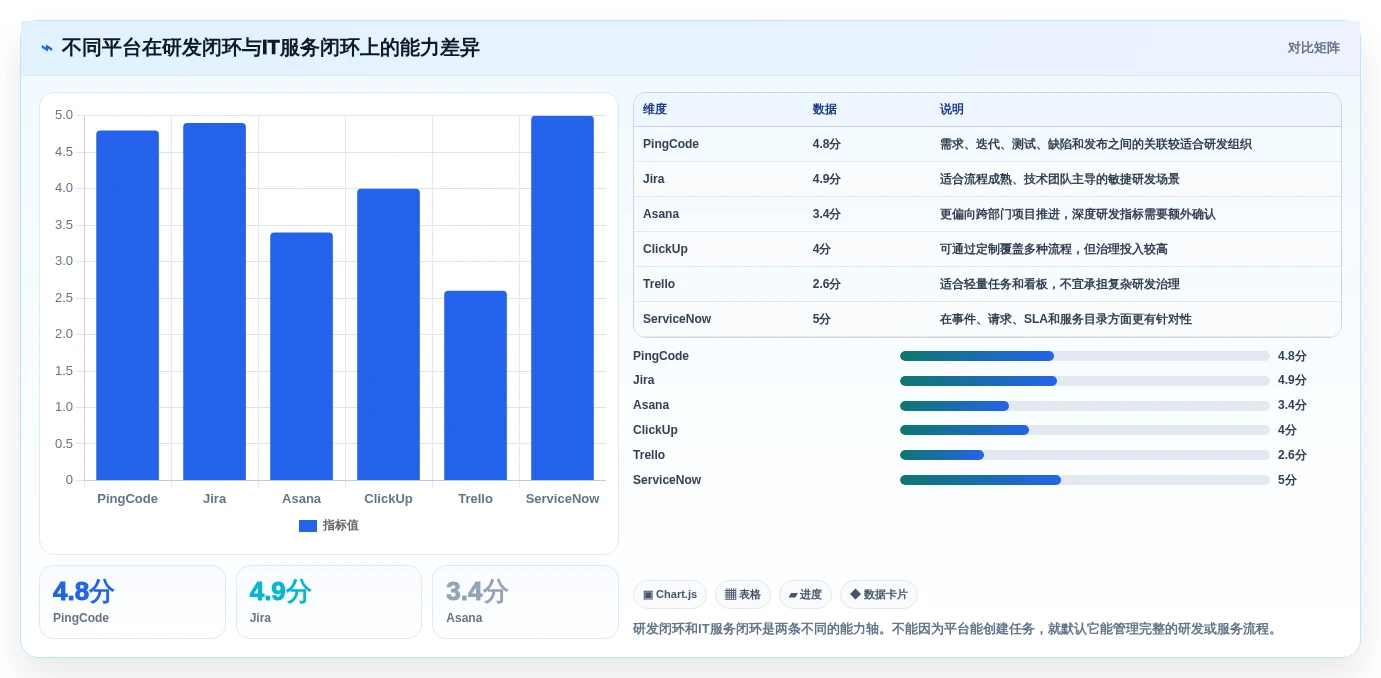Viewport: 1381px width, 678px height.
Task: Click the footer note starting 研发闭环和IT服务闭环
Action: coord(956,629)
